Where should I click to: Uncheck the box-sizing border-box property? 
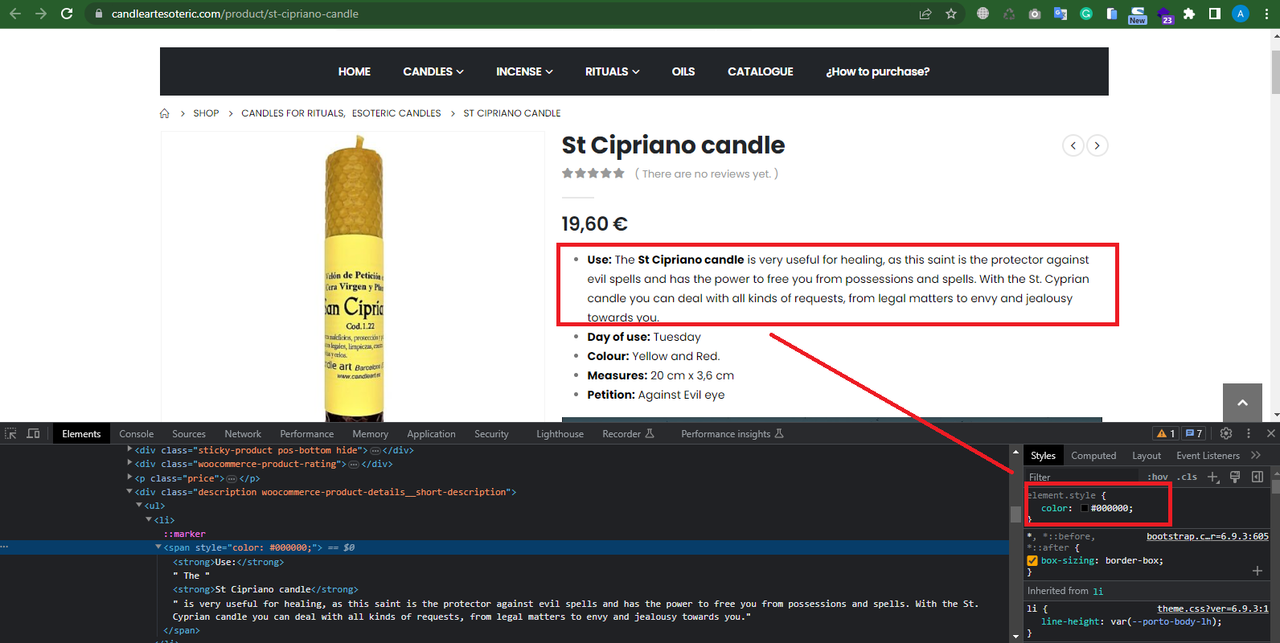pyautogui.click(x=1033, y=561)
